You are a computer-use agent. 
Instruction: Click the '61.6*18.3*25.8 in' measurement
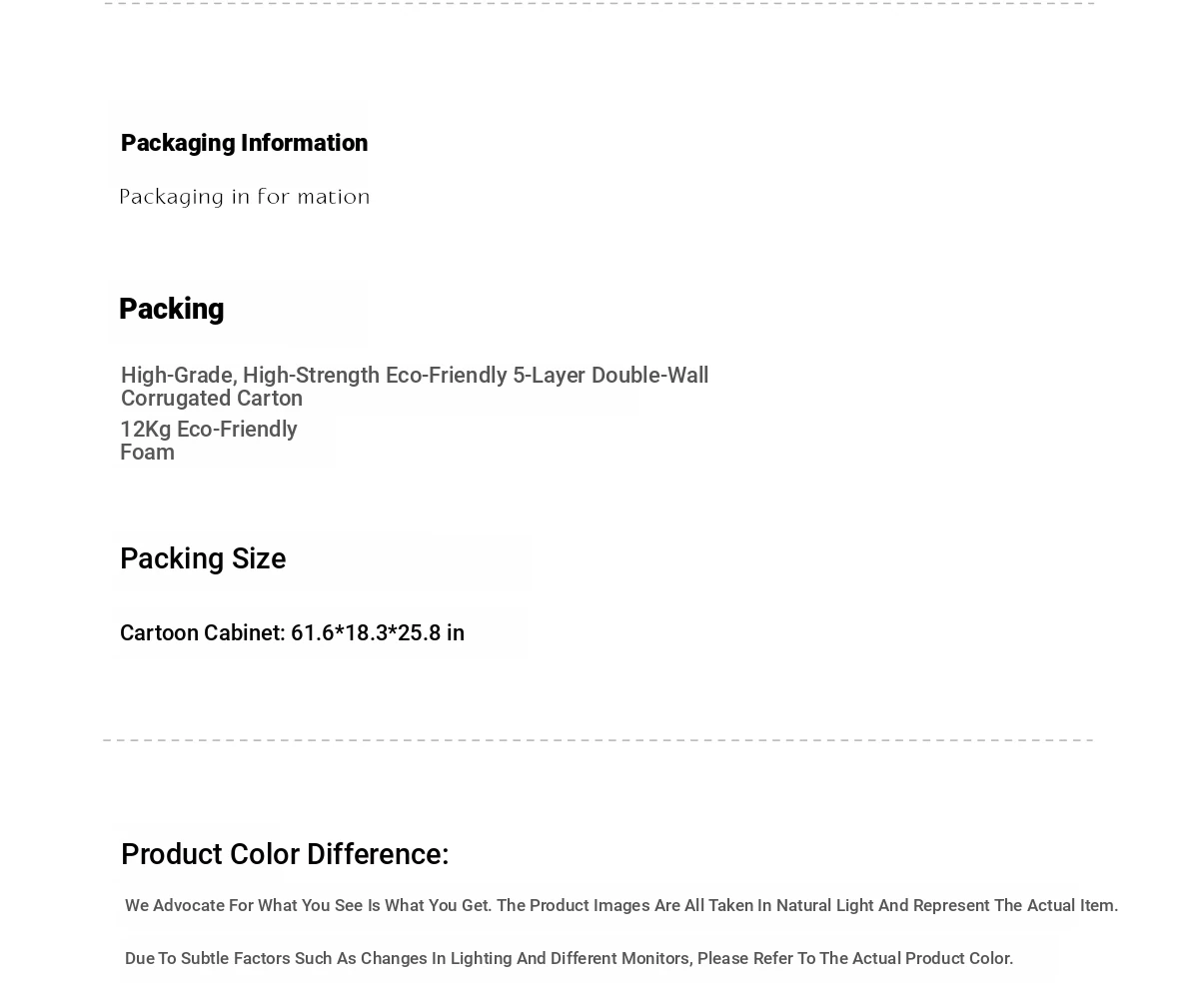pyautogui.click(x=377, y=632)
